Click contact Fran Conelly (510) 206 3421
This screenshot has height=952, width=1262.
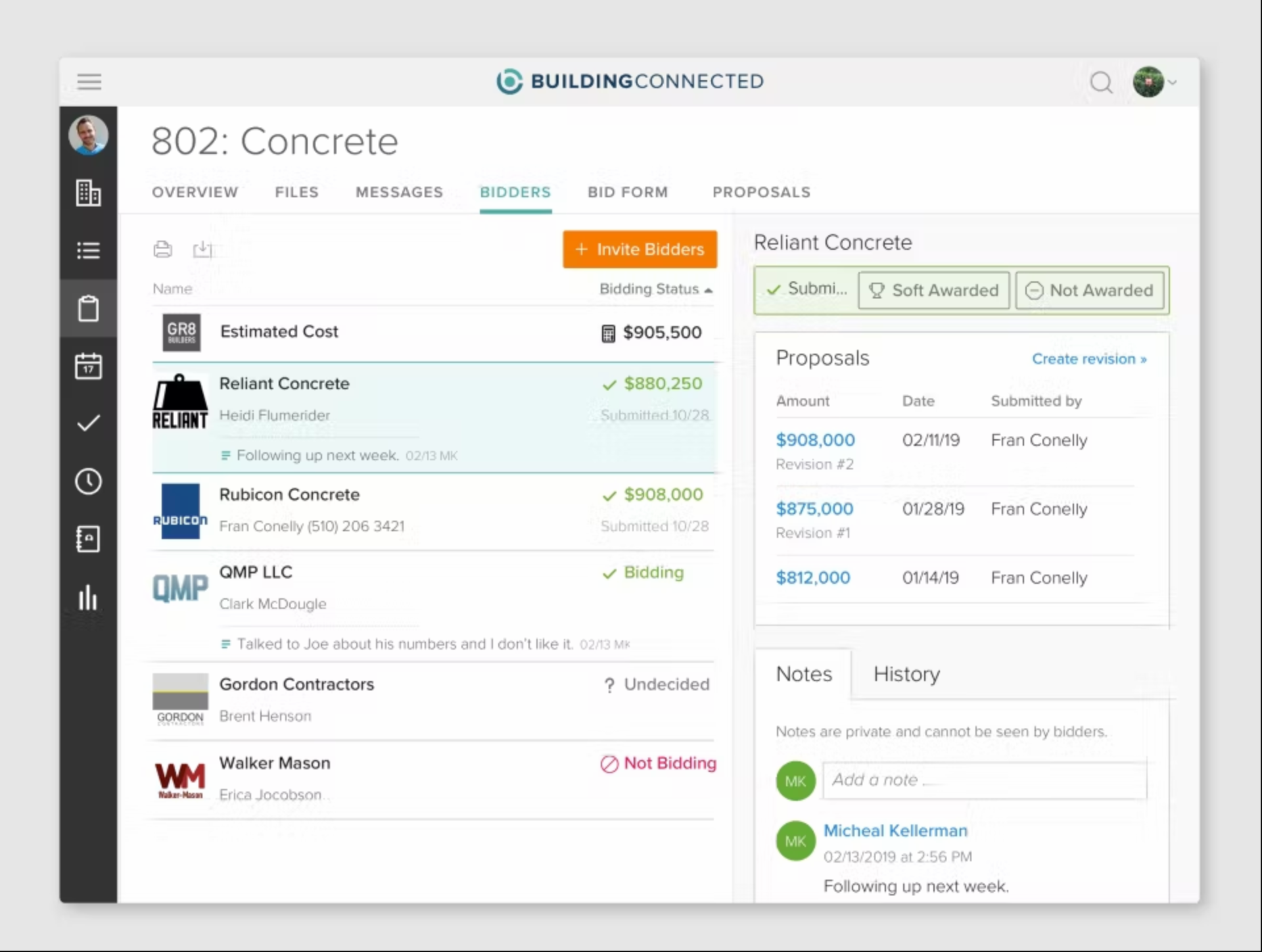[x=312, y=527]
